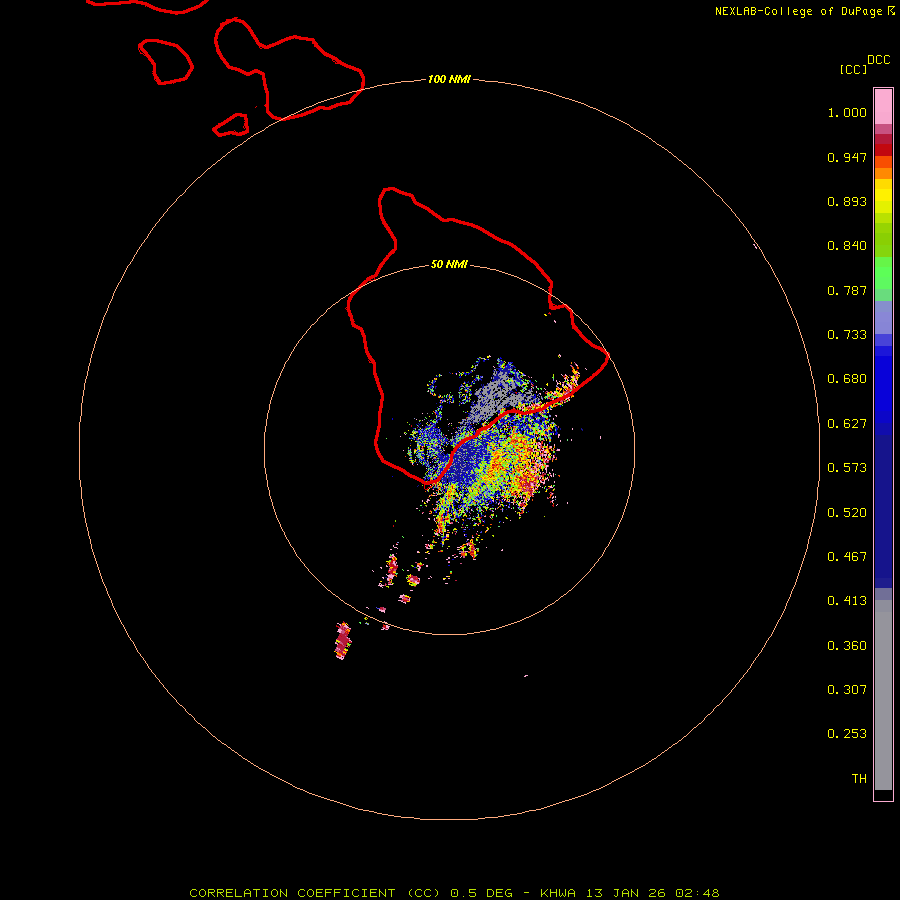Click the 0.573 scale value
Viewport: 900px width, 900px height.
847,468
